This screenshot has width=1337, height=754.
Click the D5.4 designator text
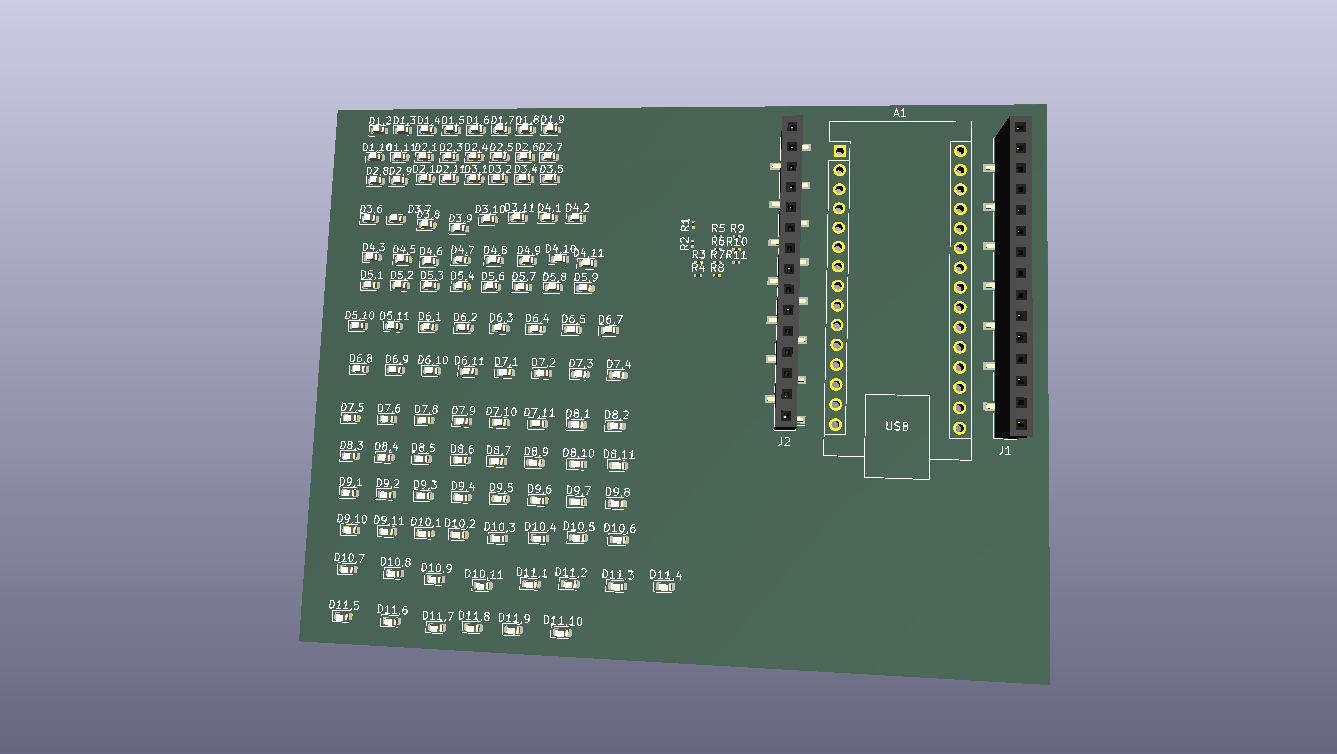click(462, 275)
